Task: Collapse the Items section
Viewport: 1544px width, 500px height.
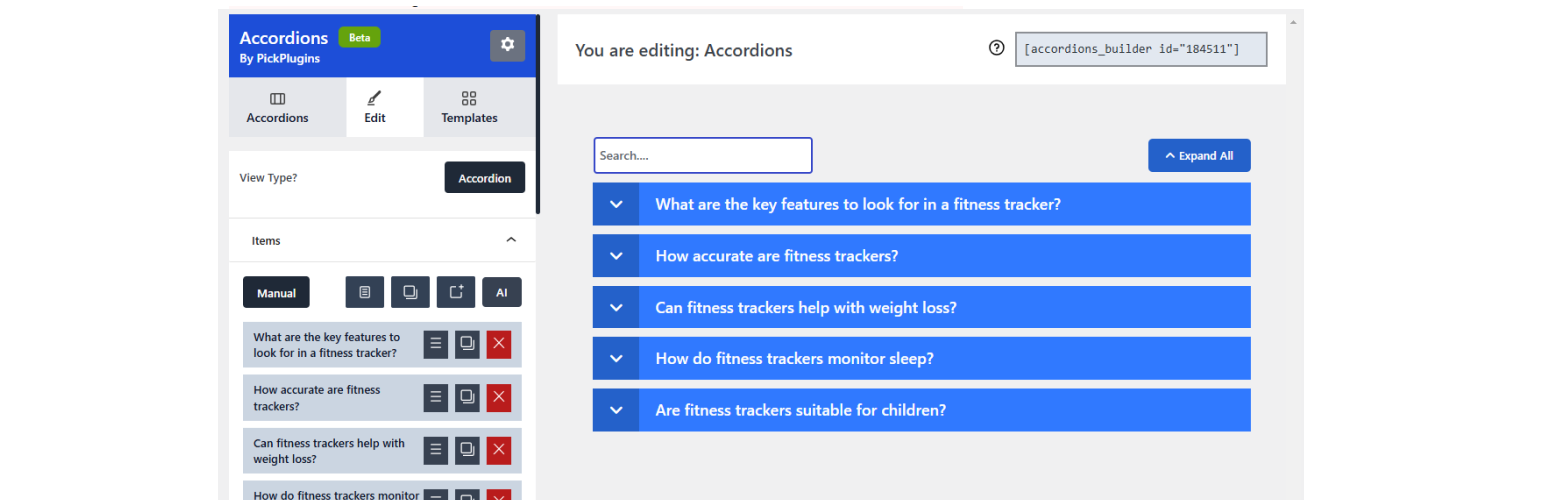Action: click(x=511, y=240)
